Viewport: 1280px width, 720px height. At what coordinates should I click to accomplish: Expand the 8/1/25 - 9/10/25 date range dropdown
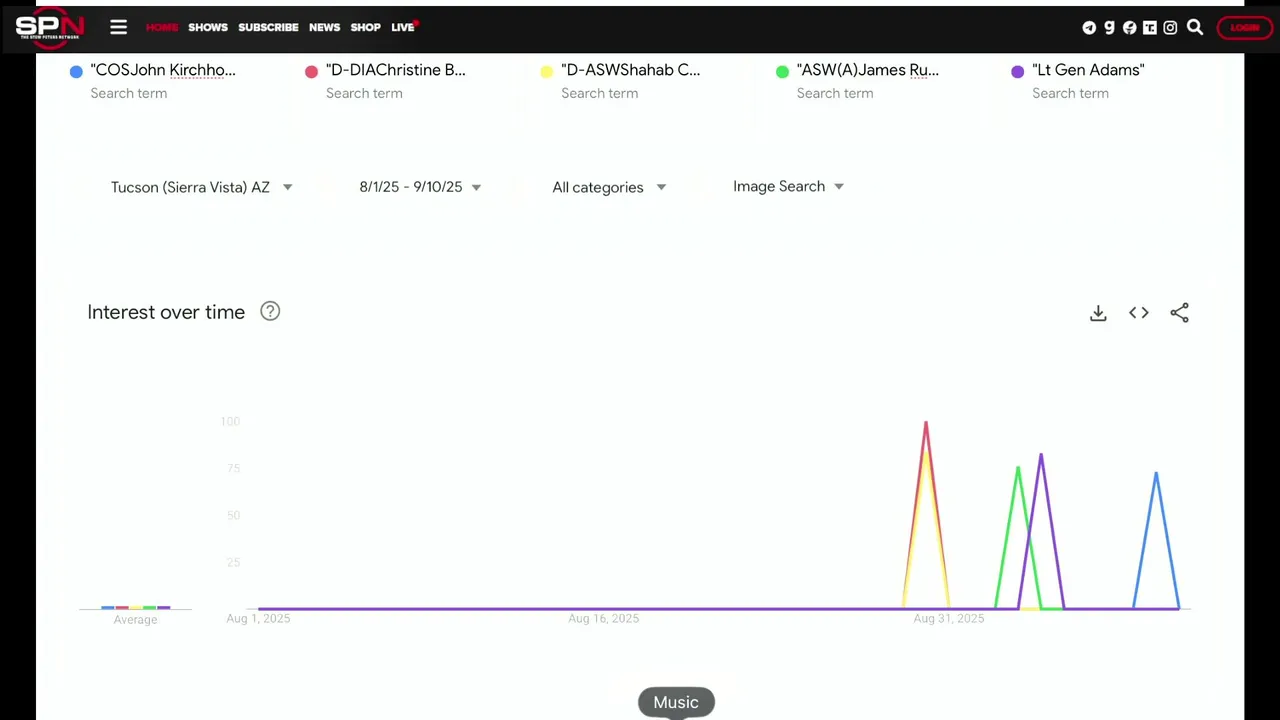click(420, 187)
